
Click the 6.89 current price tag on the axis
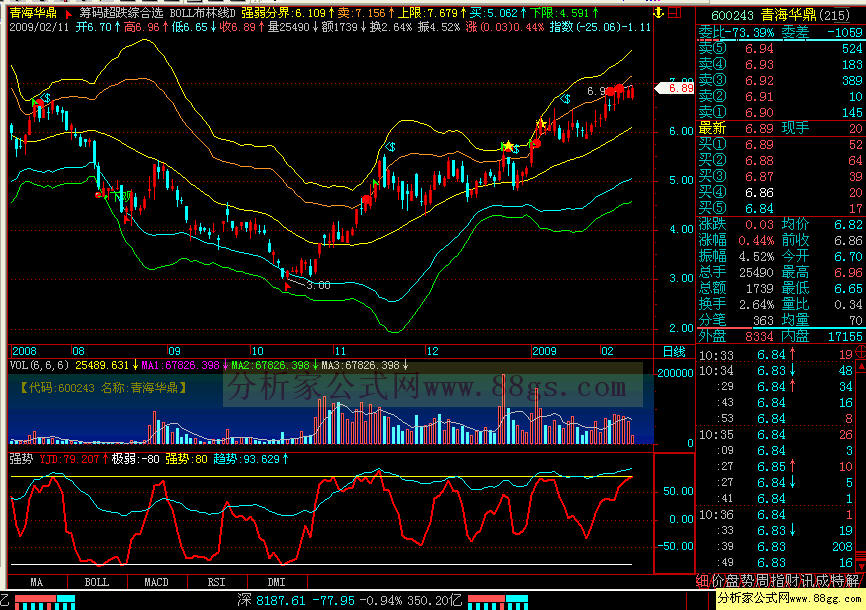tap(675, 88)
